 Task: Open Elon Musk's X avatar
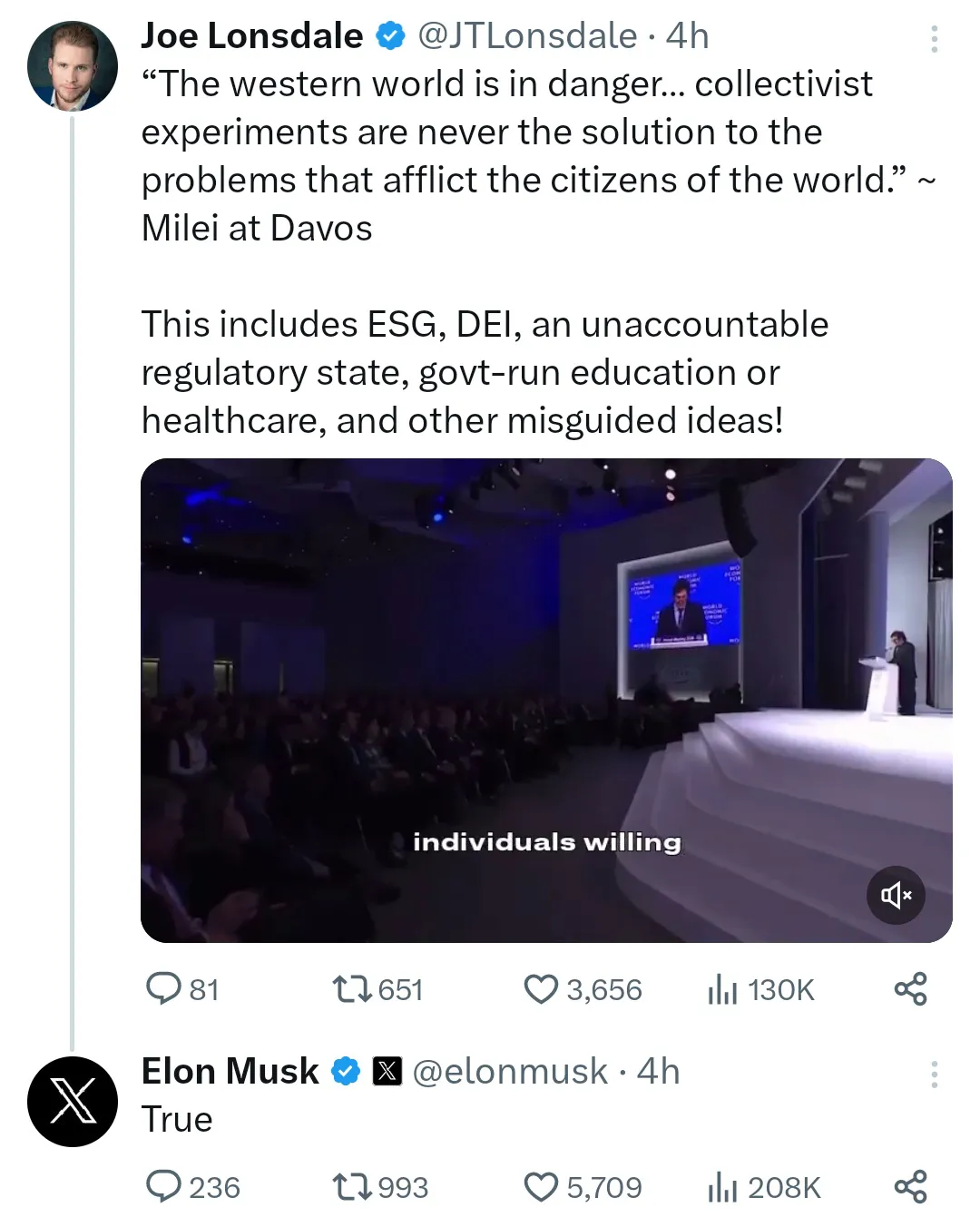[x=73, y=1101]
